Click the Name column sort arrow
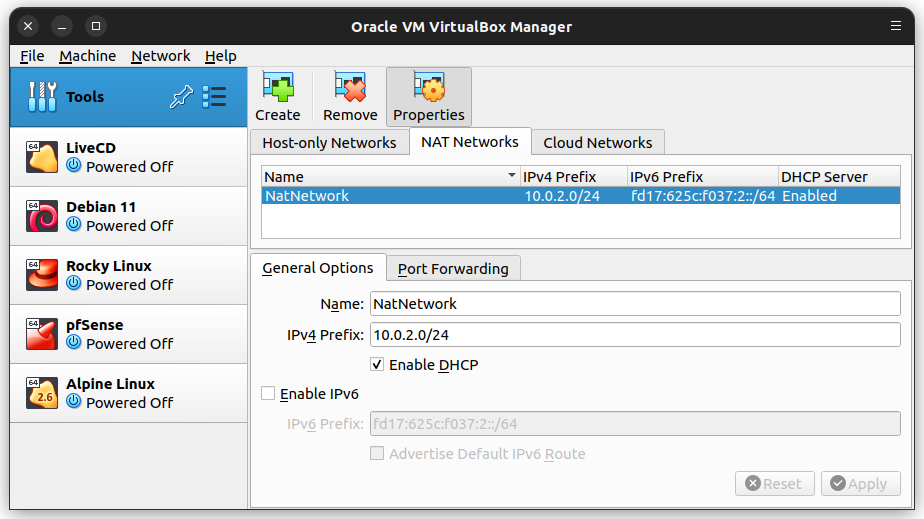The width and height of the screenshot is (924, 519). 512,176
